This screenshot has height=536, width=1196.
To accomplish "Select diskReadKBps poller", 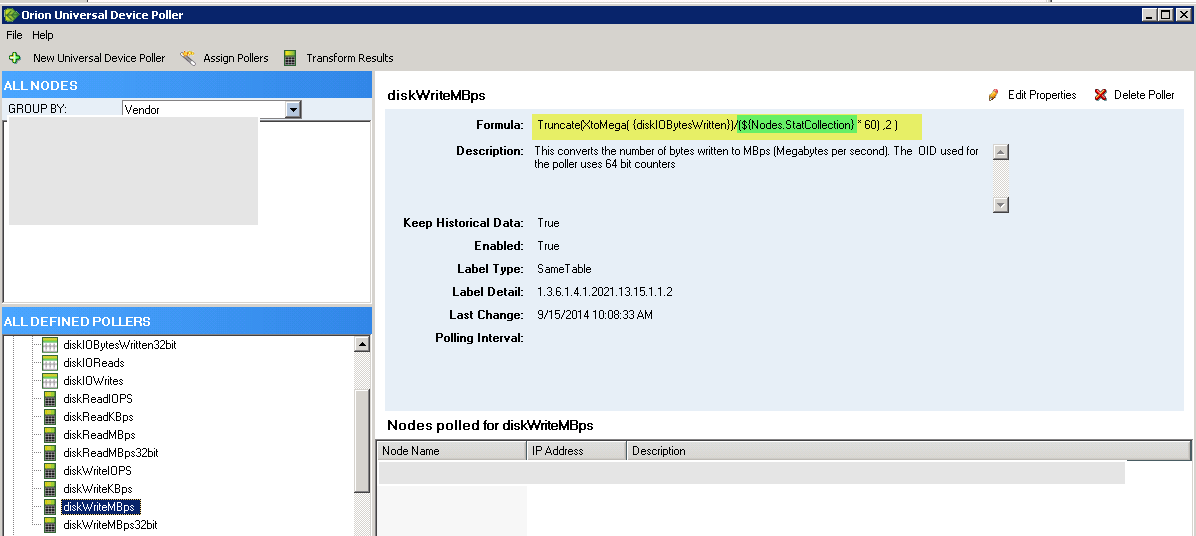I will 98,417.
